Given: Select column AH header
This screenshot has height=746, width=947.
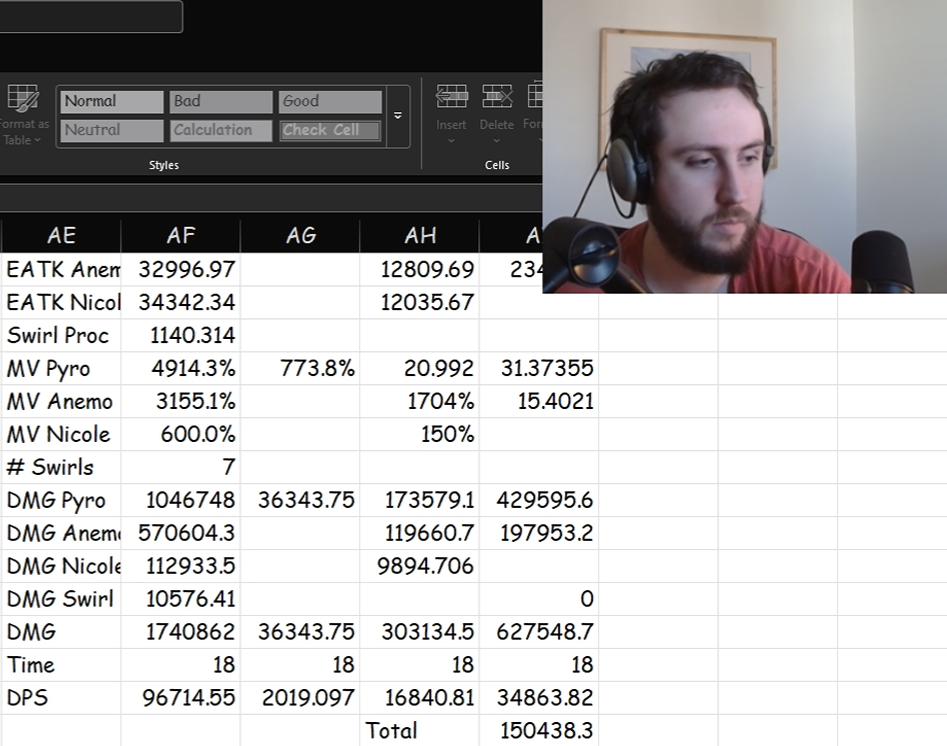Looking at the screenshot, I should pos(420,235).
